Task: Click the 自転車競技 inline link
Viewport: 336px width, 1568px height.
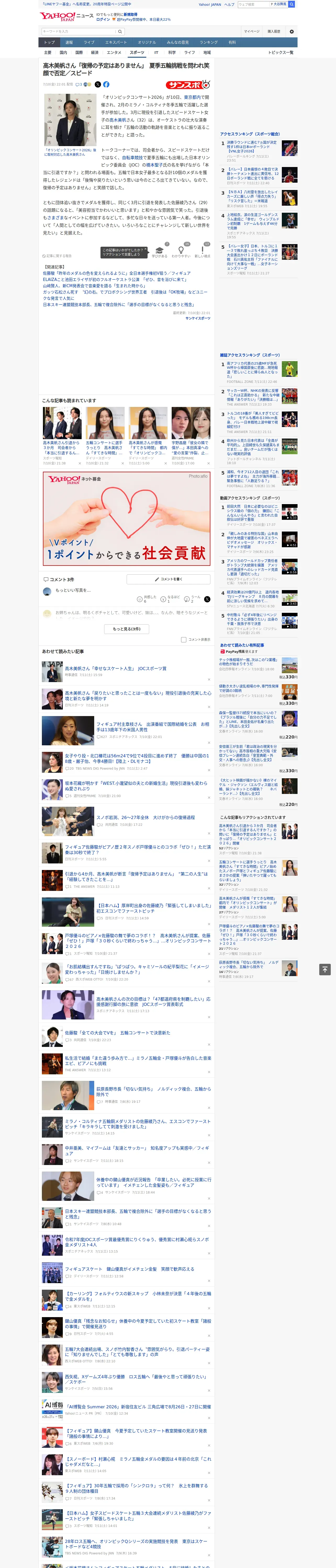Action: pos(132,158)
